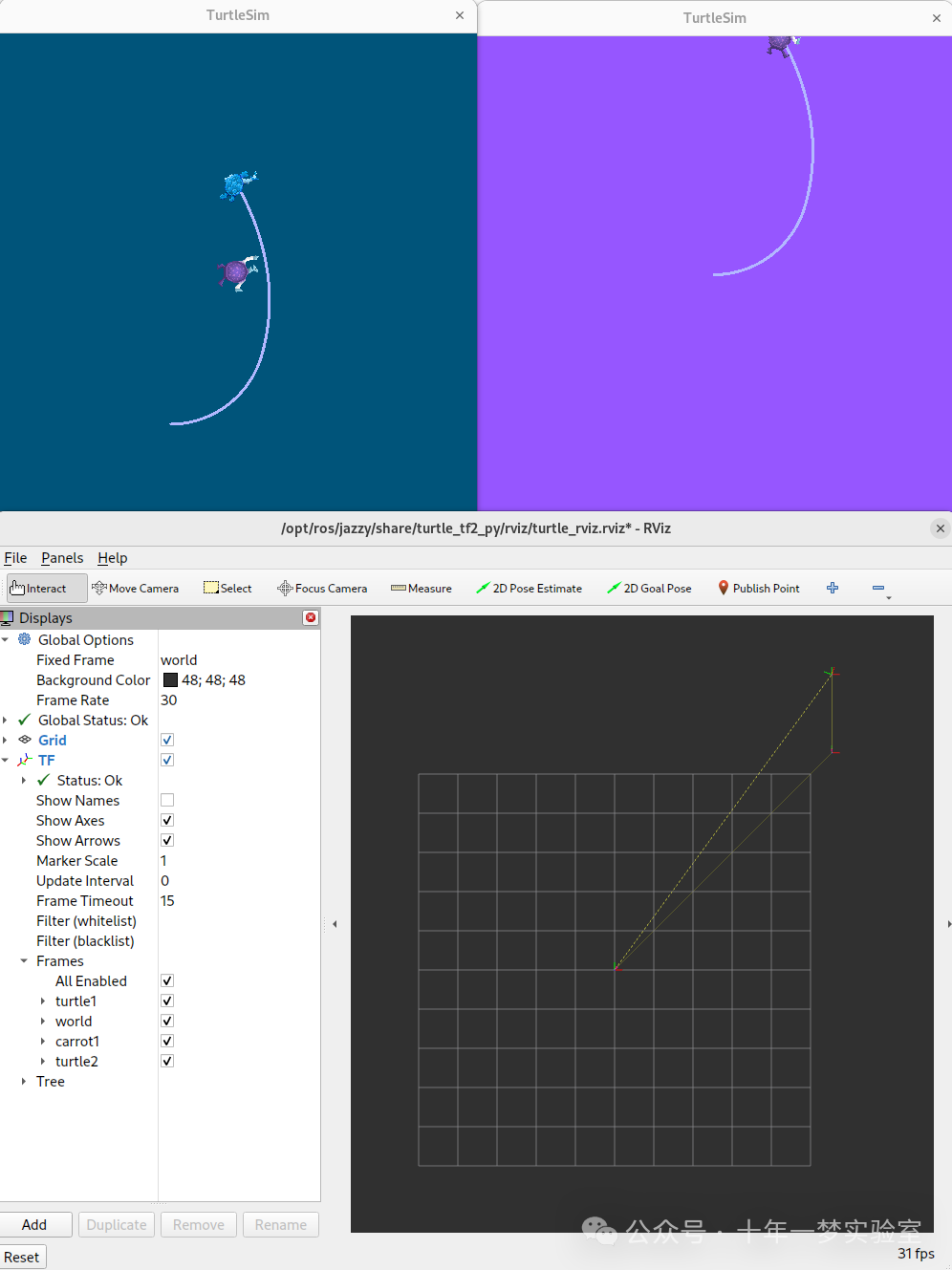The image size is (952, 1270).
Task: Expand the Grid display row
Action: pos(6,740)
